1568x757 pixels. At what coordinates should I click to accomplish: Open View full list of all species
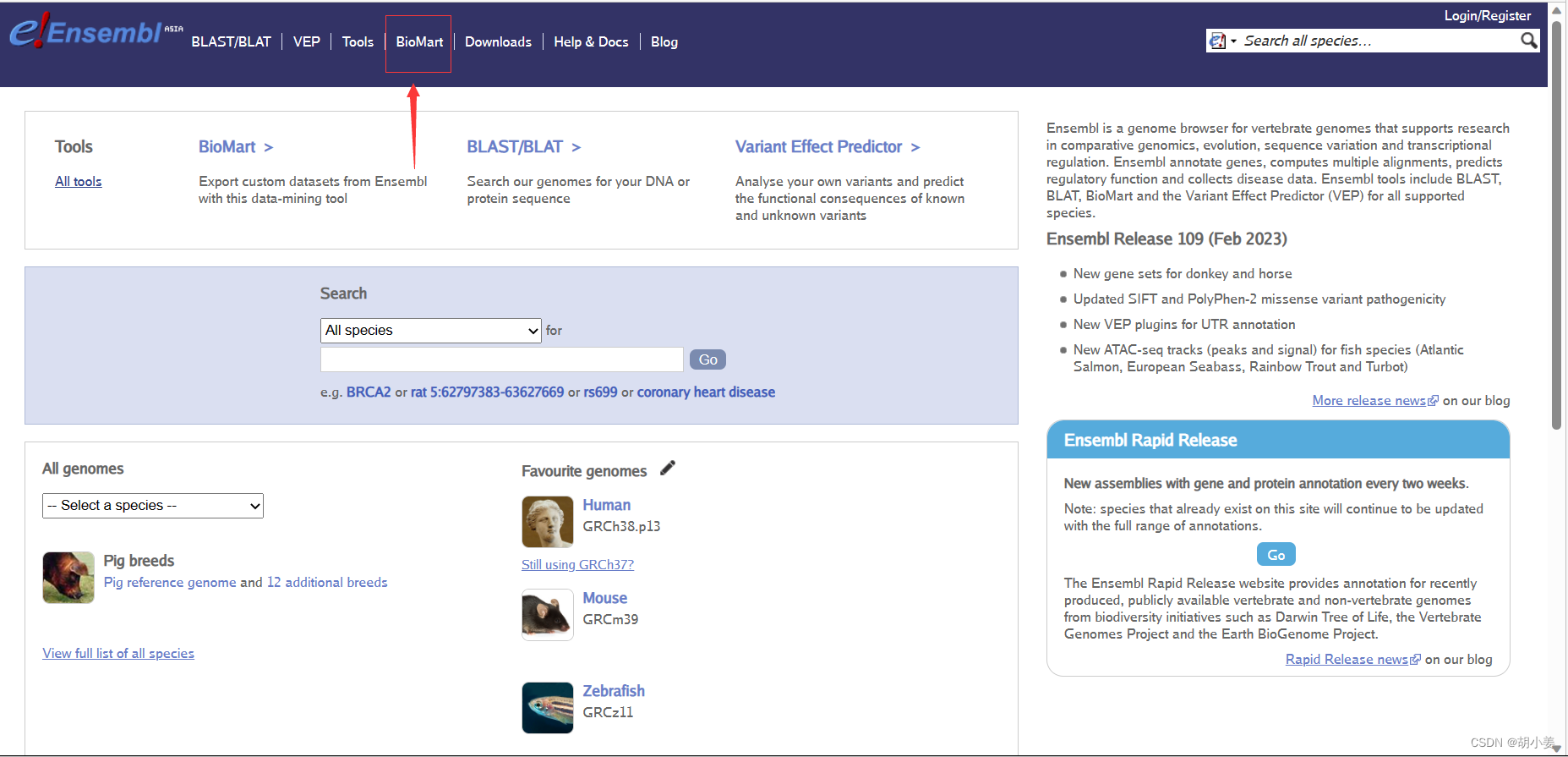click(118, 653)
